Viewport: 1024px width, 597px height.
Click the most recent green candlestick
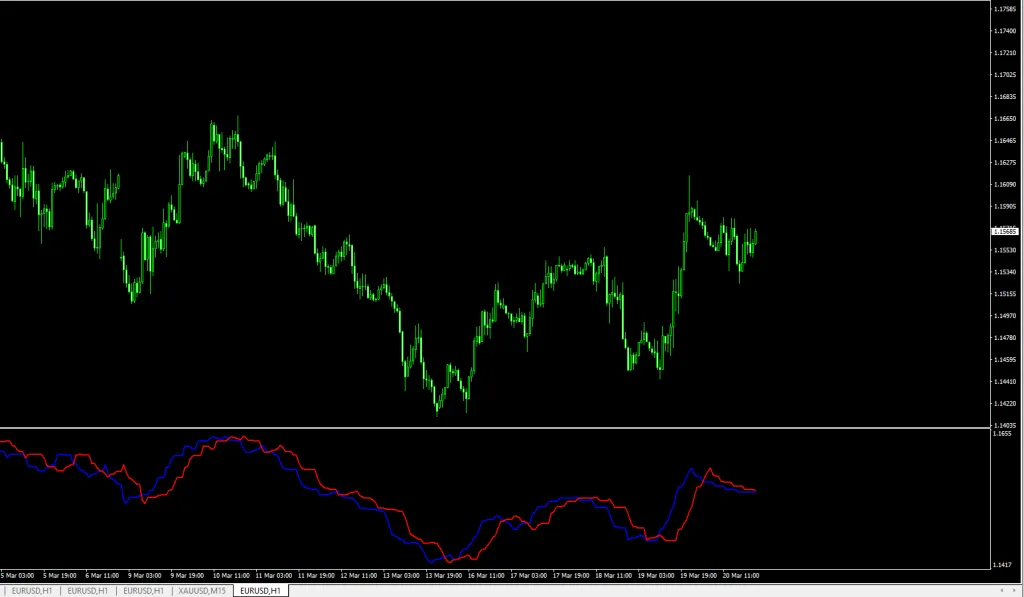[x=756, y=237]
